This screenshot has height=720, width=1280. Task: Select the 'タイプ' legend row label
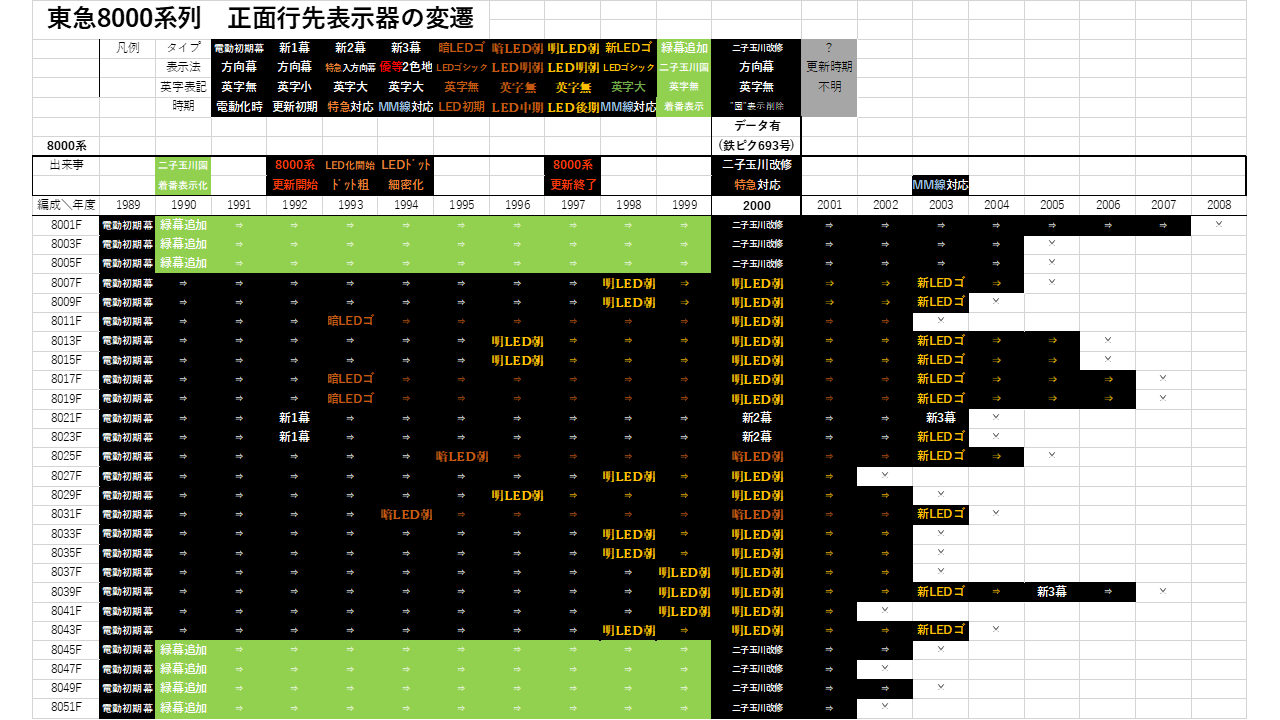click(x=183, y=48)
